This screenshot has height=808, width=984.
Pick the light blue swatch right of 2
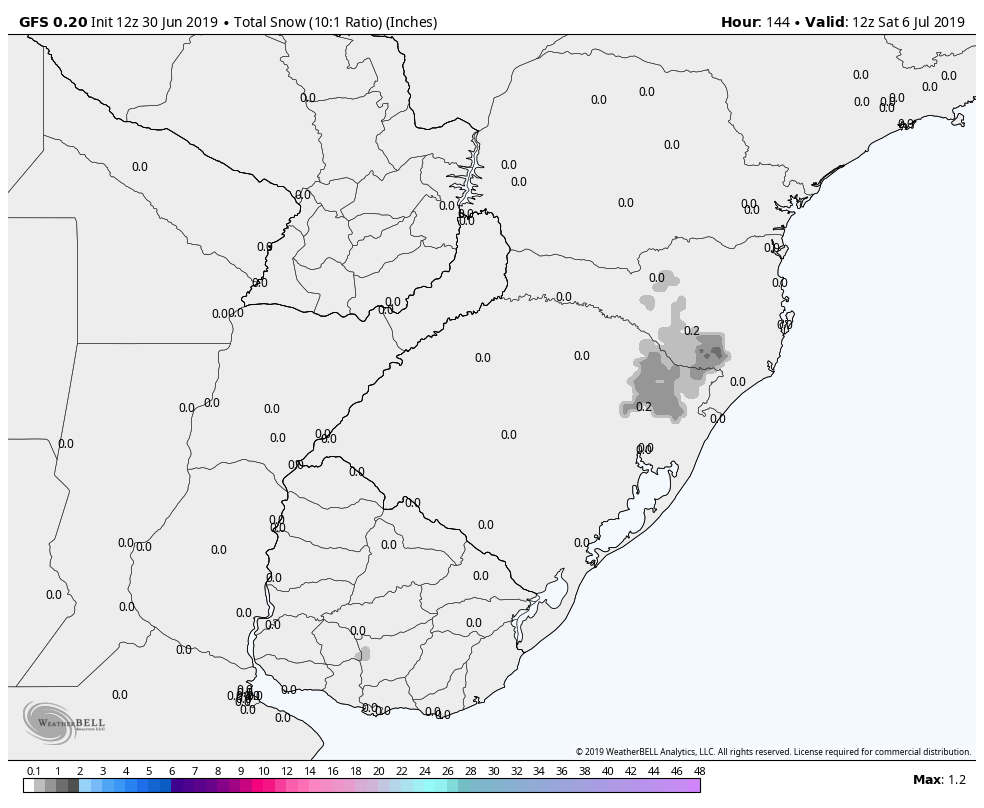pyautogui.click(x=85, y=785)
